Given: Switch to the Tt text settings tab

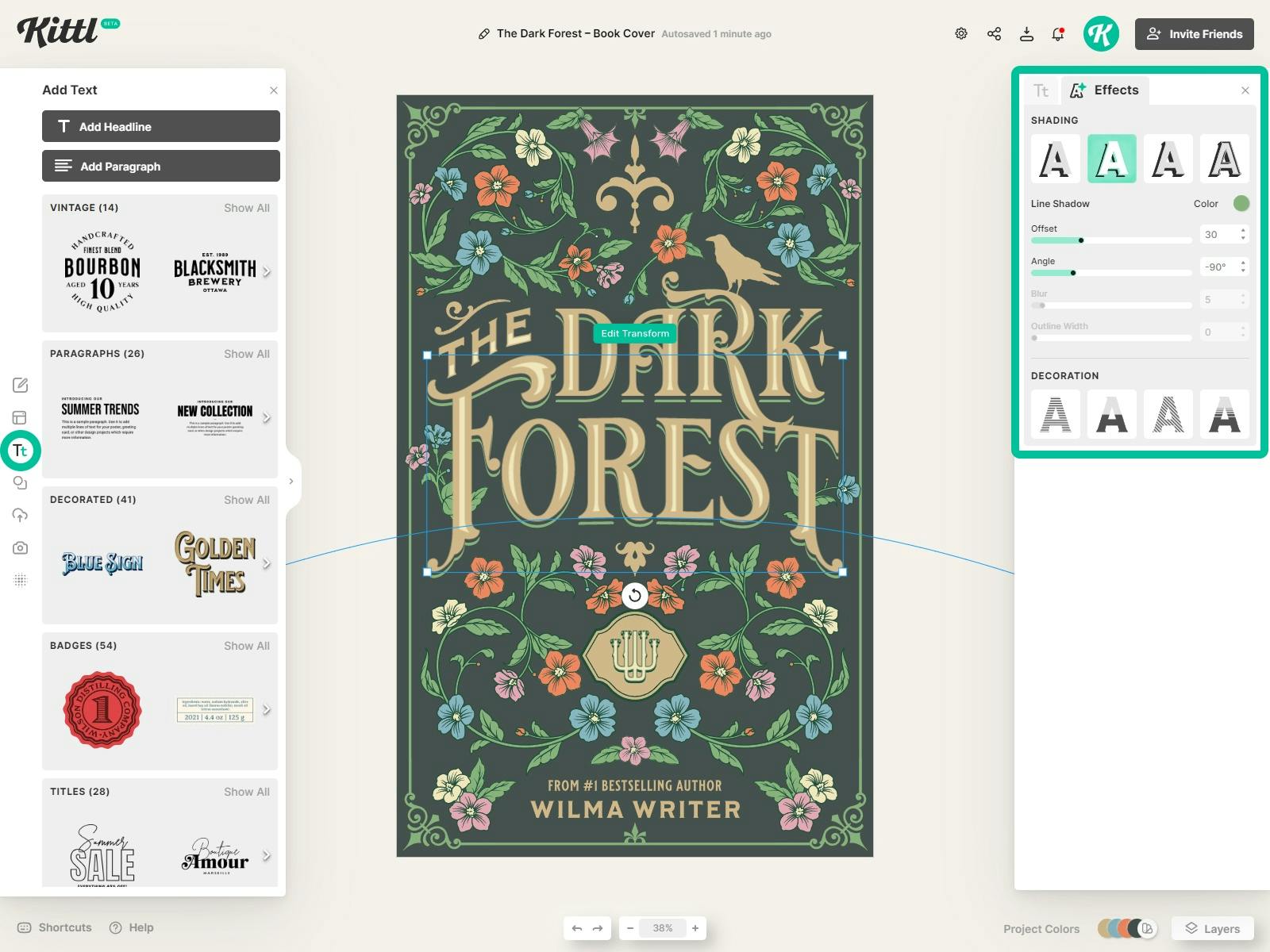Looking at the screenshot, I should 1042,90.
